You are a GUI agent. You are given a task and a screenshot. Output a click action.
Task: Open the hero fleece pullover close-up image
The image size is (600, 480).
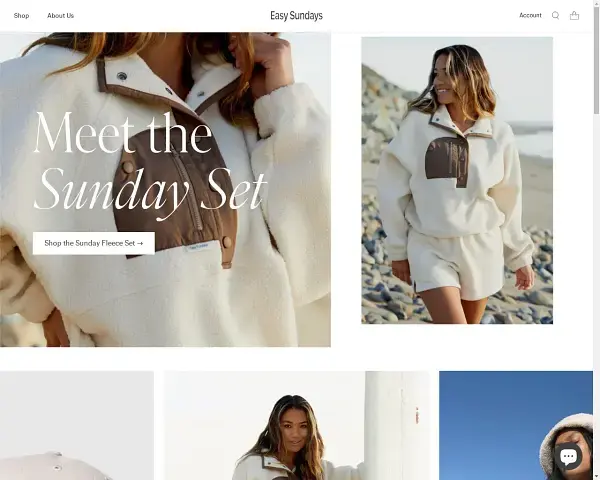point(165,189)
